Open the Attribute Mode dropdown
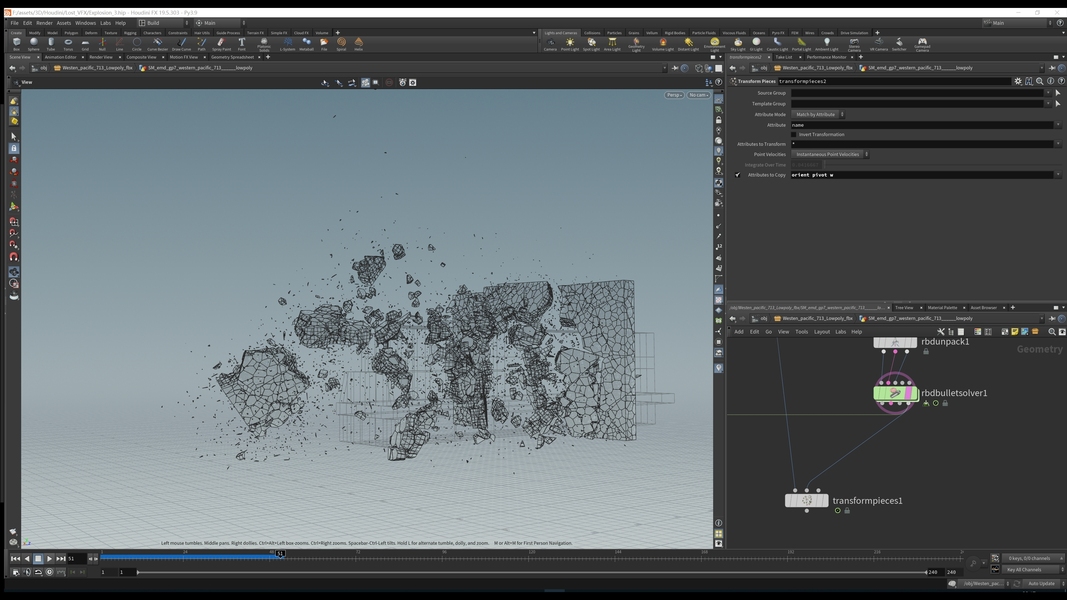This screenshot has height=600, width=1067. tap(819, 114)
